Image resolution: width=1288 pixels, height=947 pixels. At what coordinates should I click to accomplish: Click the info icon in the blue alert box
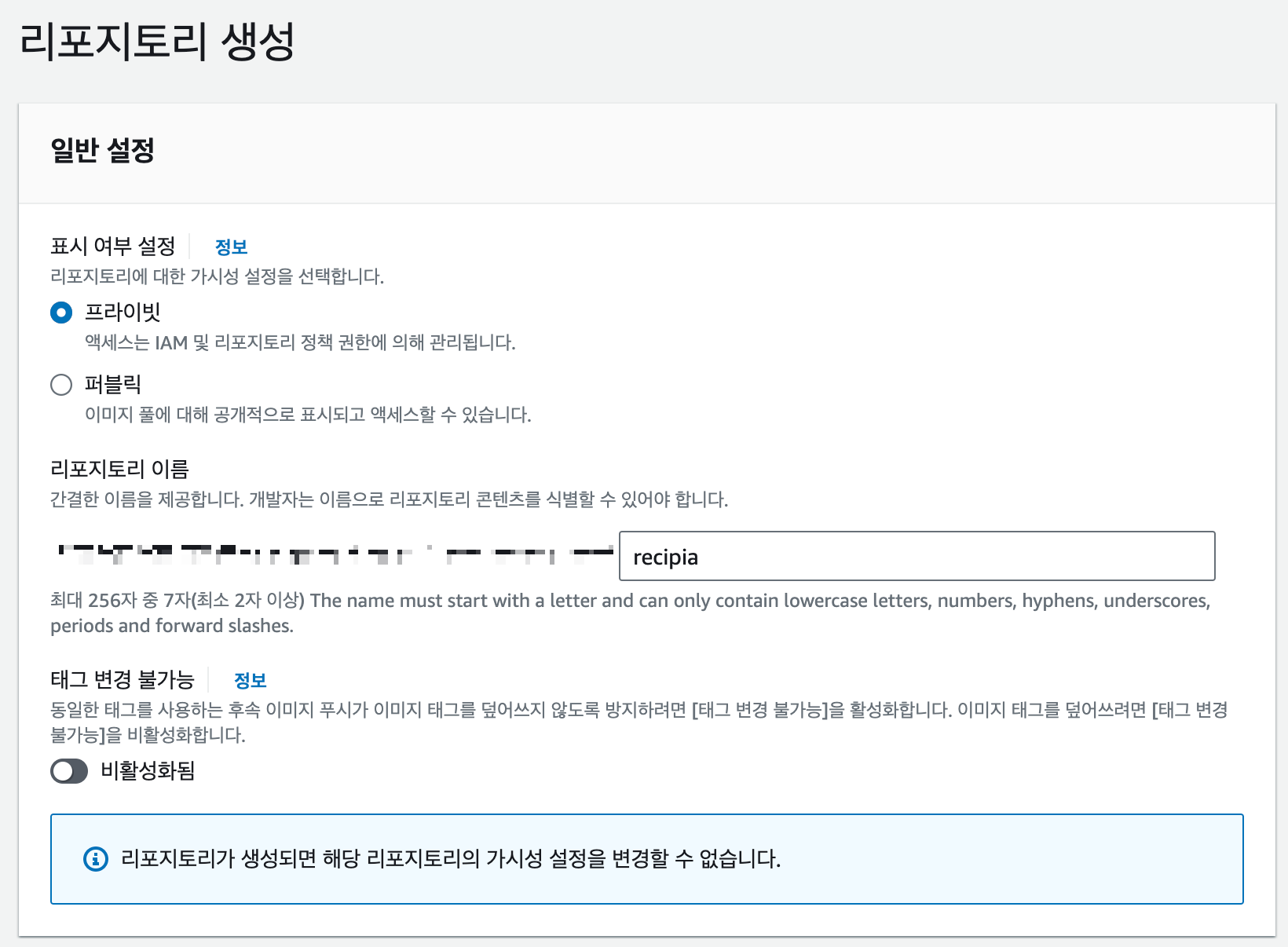(x=96, y=859)
